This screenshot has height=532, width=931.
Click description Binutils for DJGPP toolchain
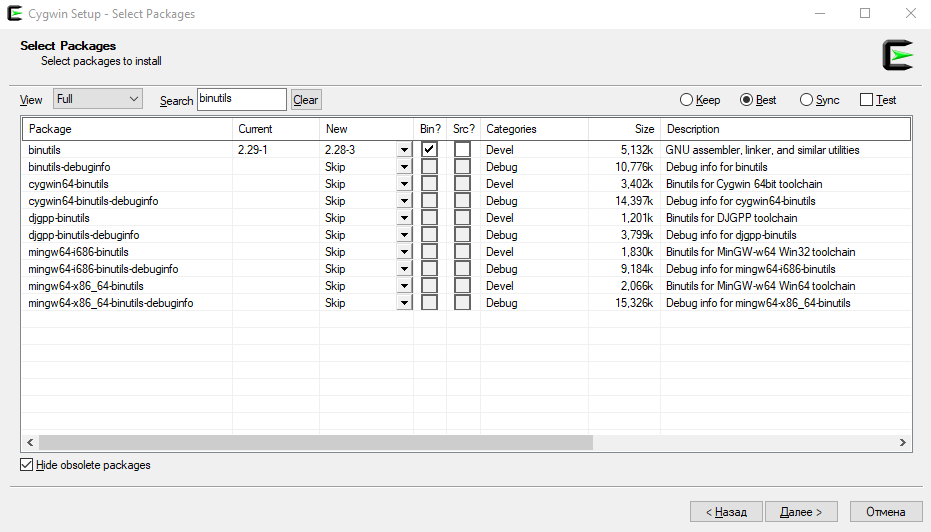(732, 218)
